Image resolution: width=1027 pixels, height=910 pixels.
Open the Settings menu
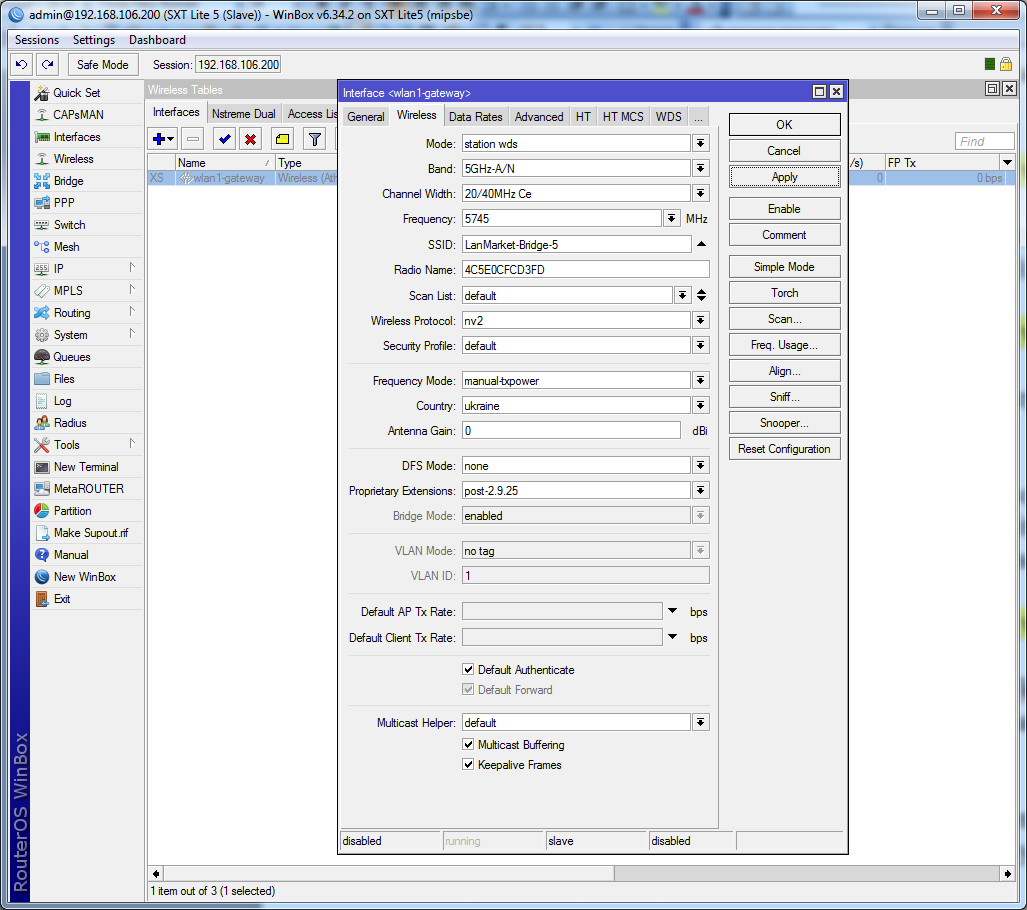94,40
